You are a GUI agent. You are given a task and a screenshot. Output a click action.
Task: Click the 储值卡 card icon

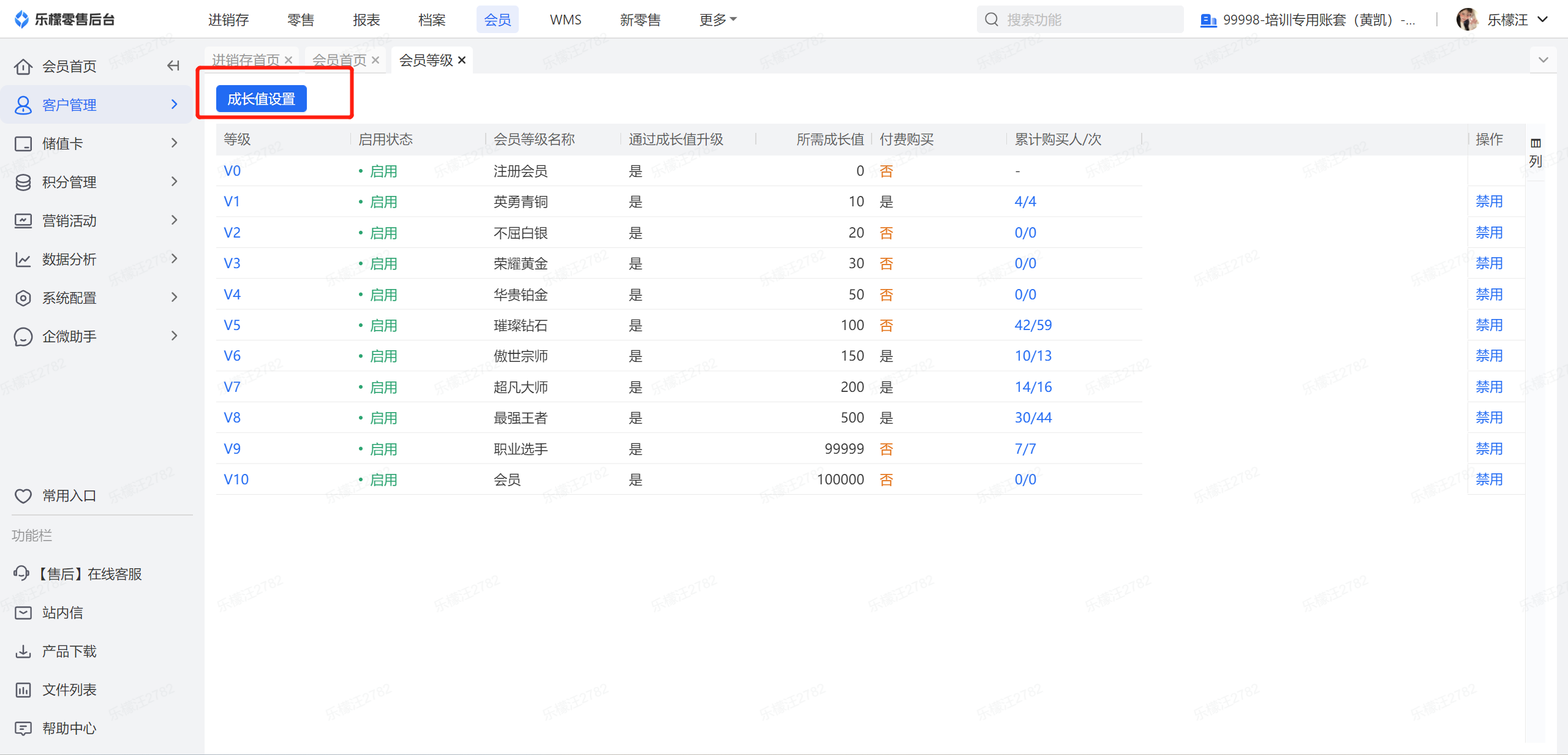[23, 143]
